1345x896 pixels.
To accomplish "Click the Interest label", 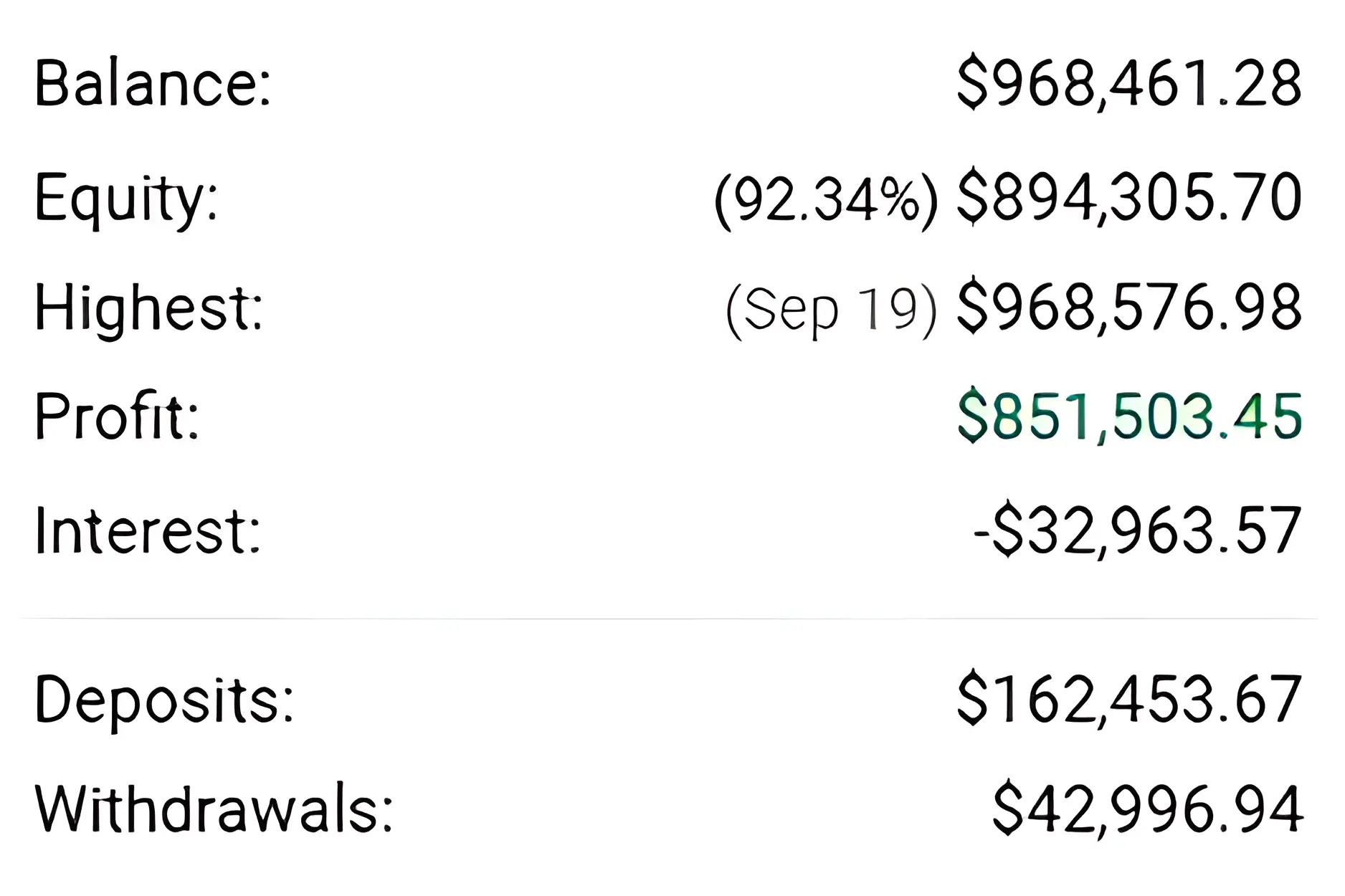I will [148, 531].
